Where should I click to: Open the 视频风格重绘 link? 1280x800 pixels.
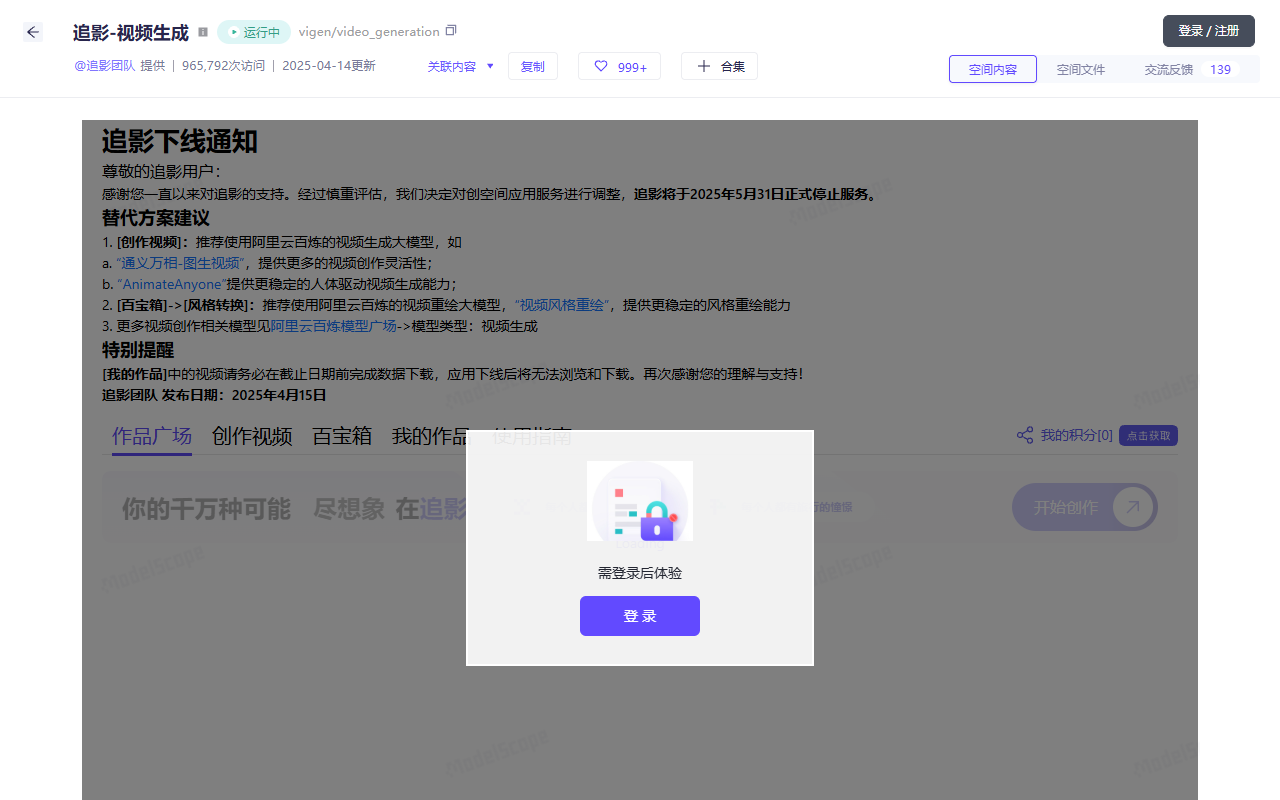coord(561,305)
